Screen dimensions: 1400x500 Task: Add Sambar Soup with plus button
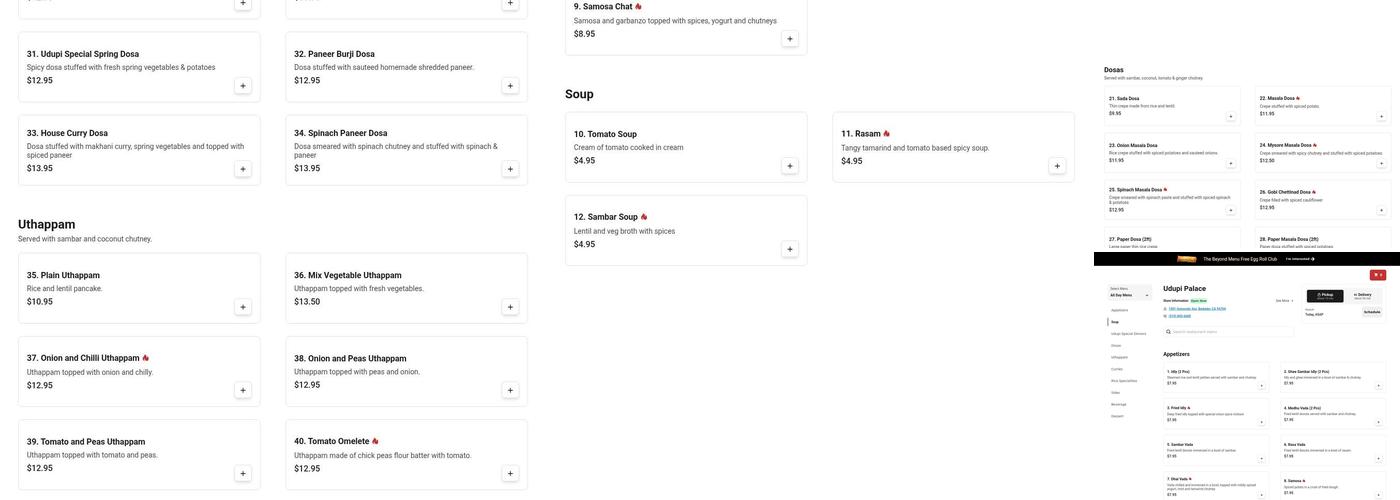(x=789, y=249)
